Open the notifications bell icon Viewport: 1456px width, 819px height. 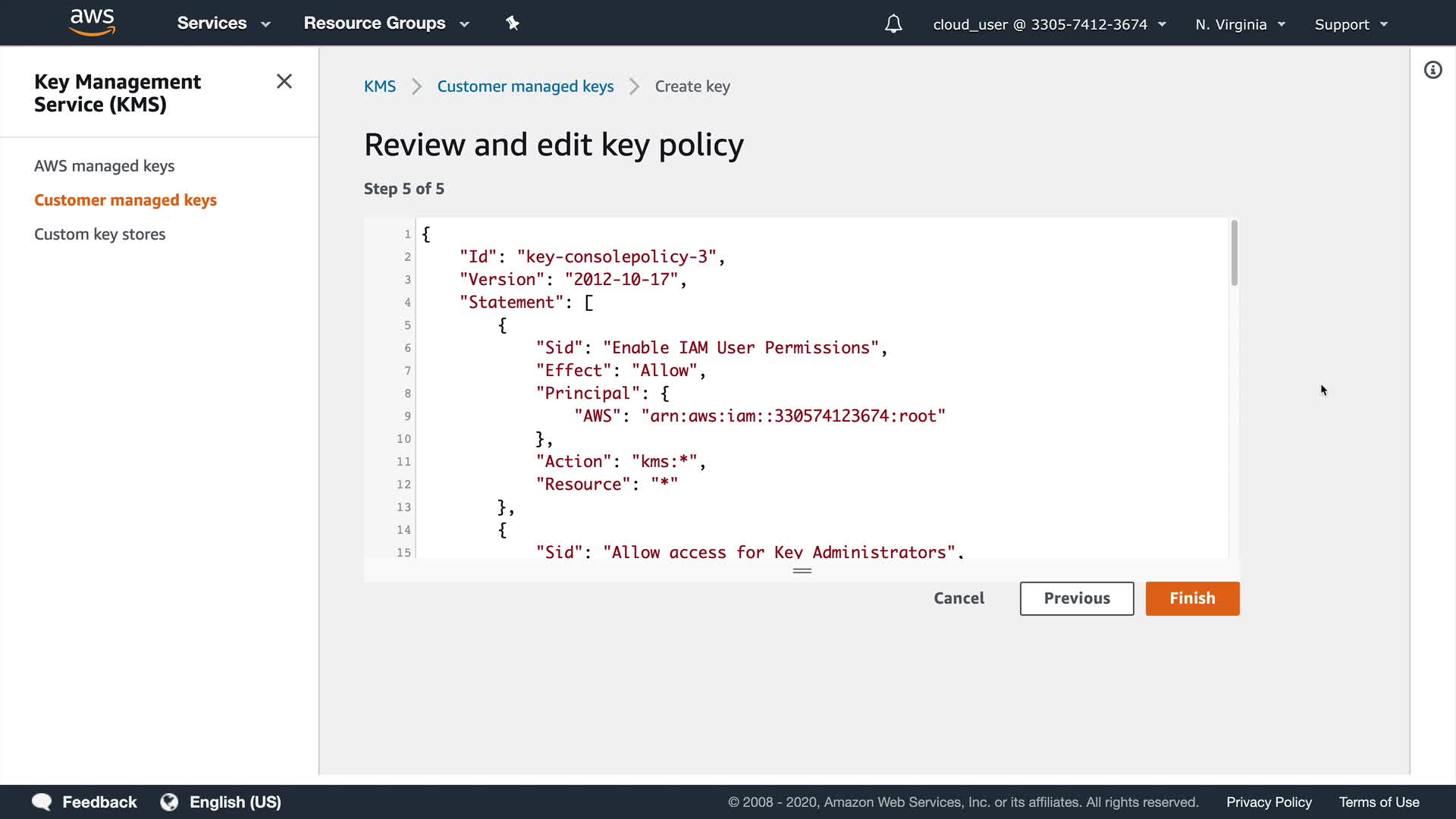click(893, 24)
